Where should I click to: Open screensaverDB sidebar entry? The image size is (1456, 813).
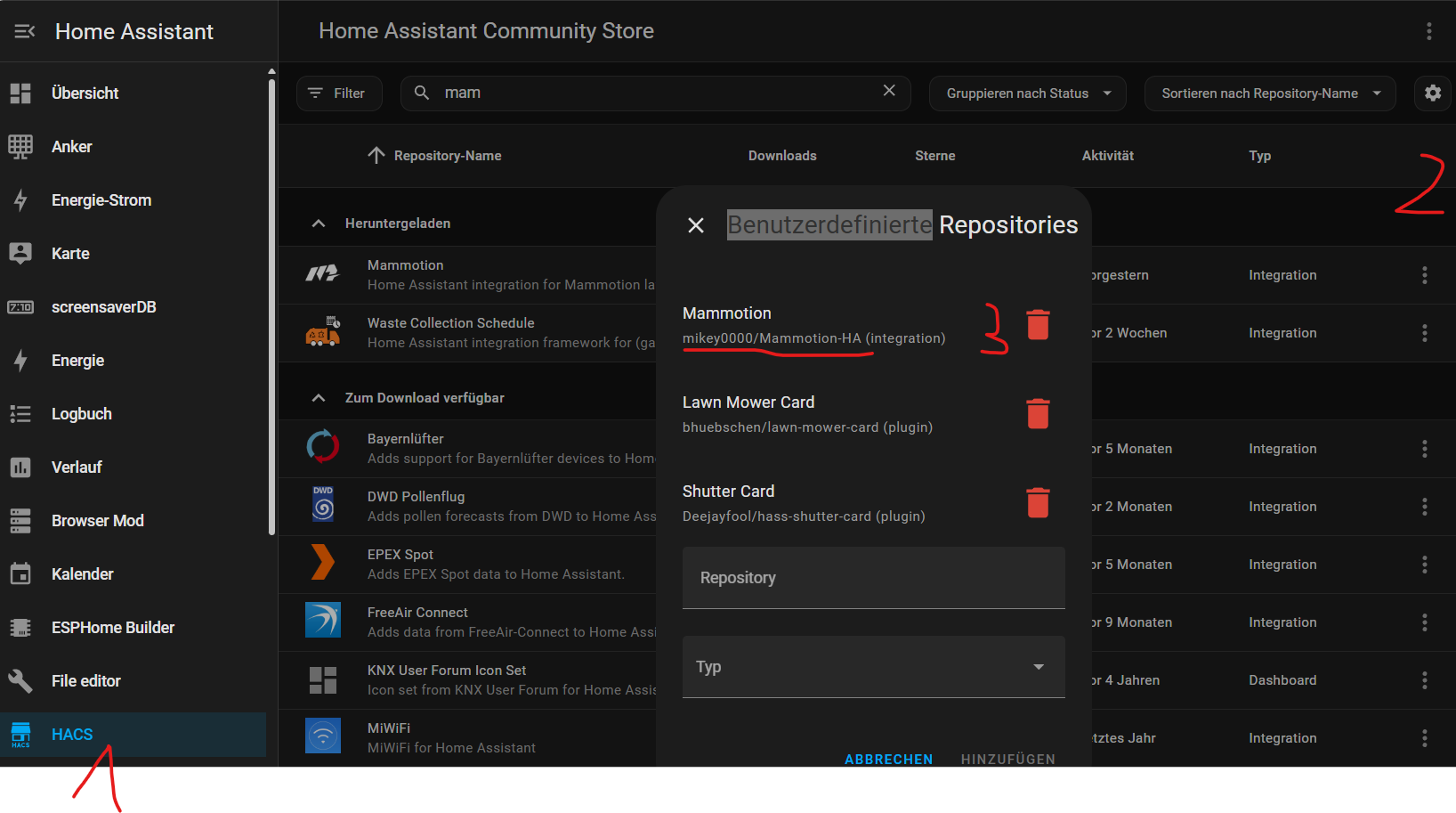point(133,307)
